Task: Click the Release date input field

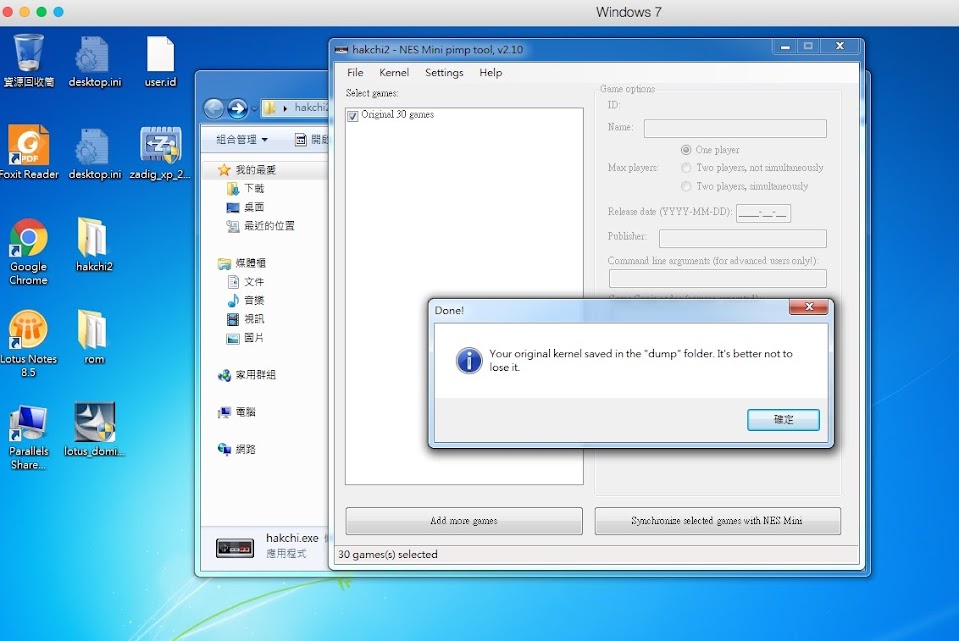Action: (763, 213)
